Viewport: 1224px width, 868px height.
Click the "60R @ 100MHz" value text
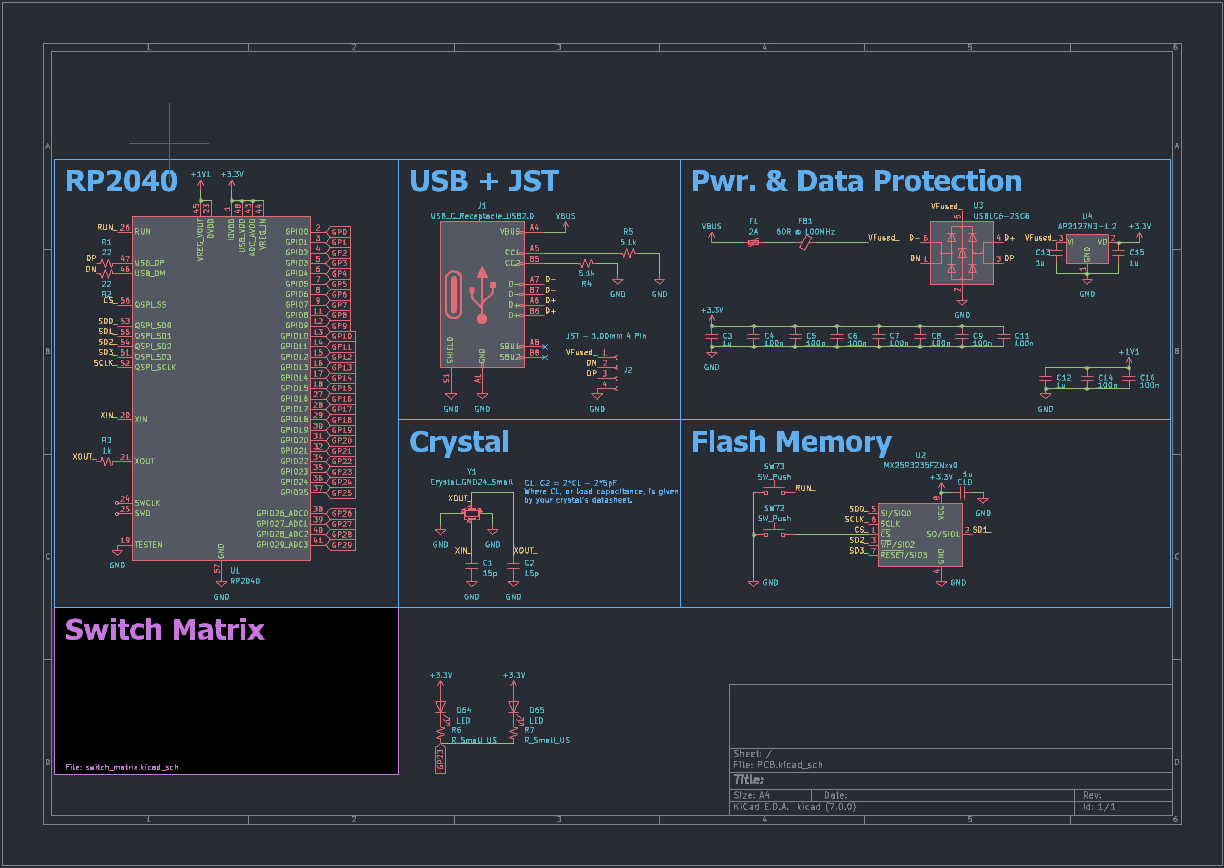pyautogui.click(x=806, y=231)
